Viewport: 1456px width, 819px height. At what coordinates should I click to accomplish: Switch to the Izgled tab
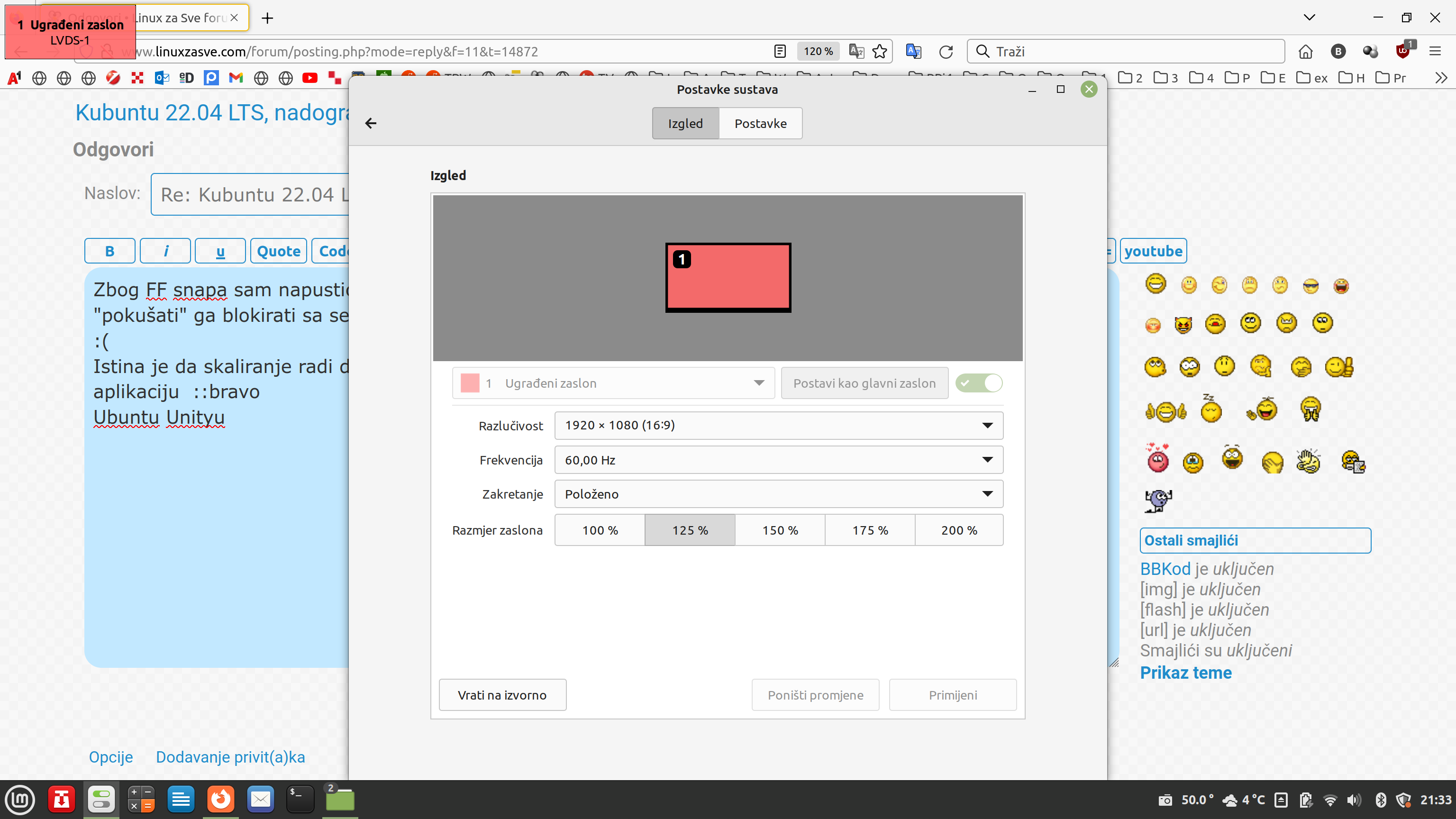click(685, 123)
